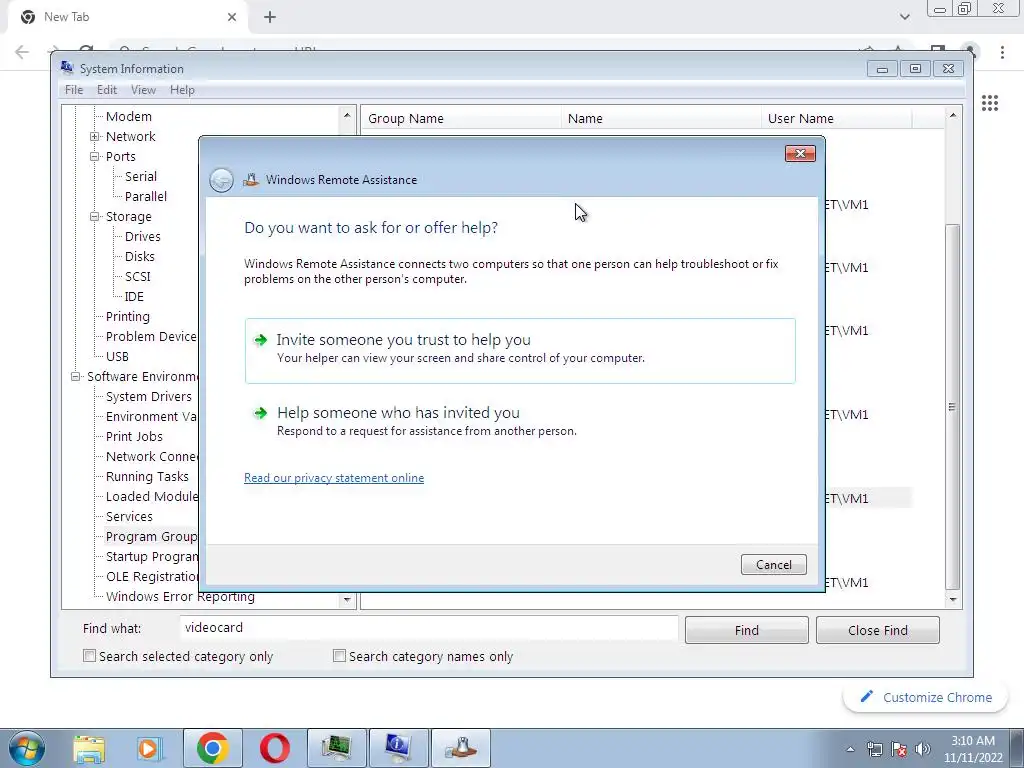Screen dimensions: 1024x768
Task: Click the green arrow beside Invite someone
Action: click(260, 340)
